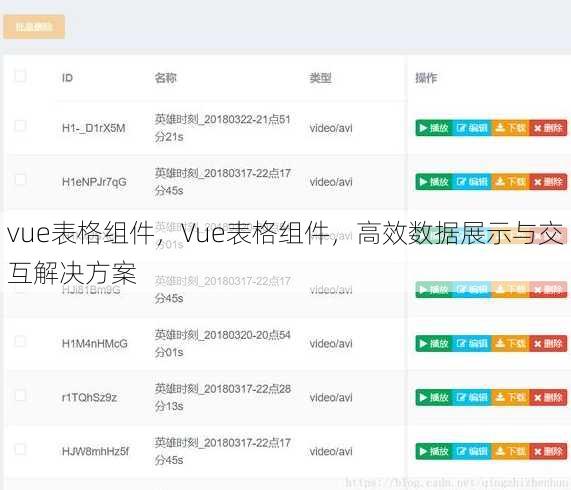Screen dimensions: 571x490
Task: Play the r1TQhSz9z video
Action: tap(434, 397)
